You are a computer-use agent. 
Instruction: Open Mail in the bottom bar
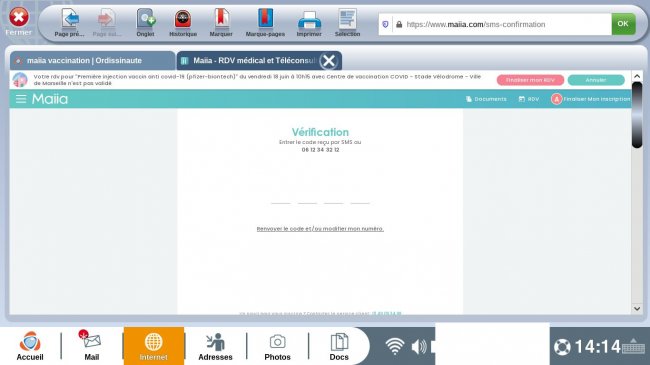[92, 346]
